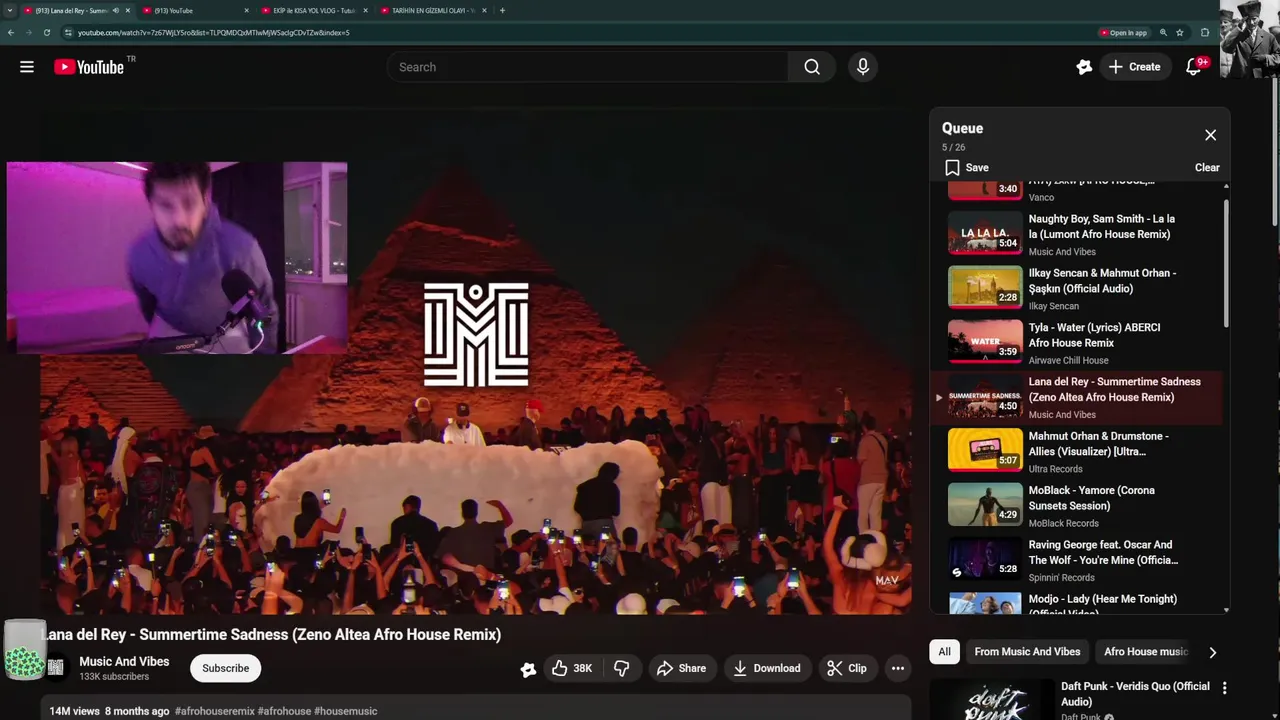The height and width of the screenshot is (720, 1280).
Task: Play 'Tyla - Water (Lyrics) ABERCI' from the queue
Action: tap(1076, 343)
